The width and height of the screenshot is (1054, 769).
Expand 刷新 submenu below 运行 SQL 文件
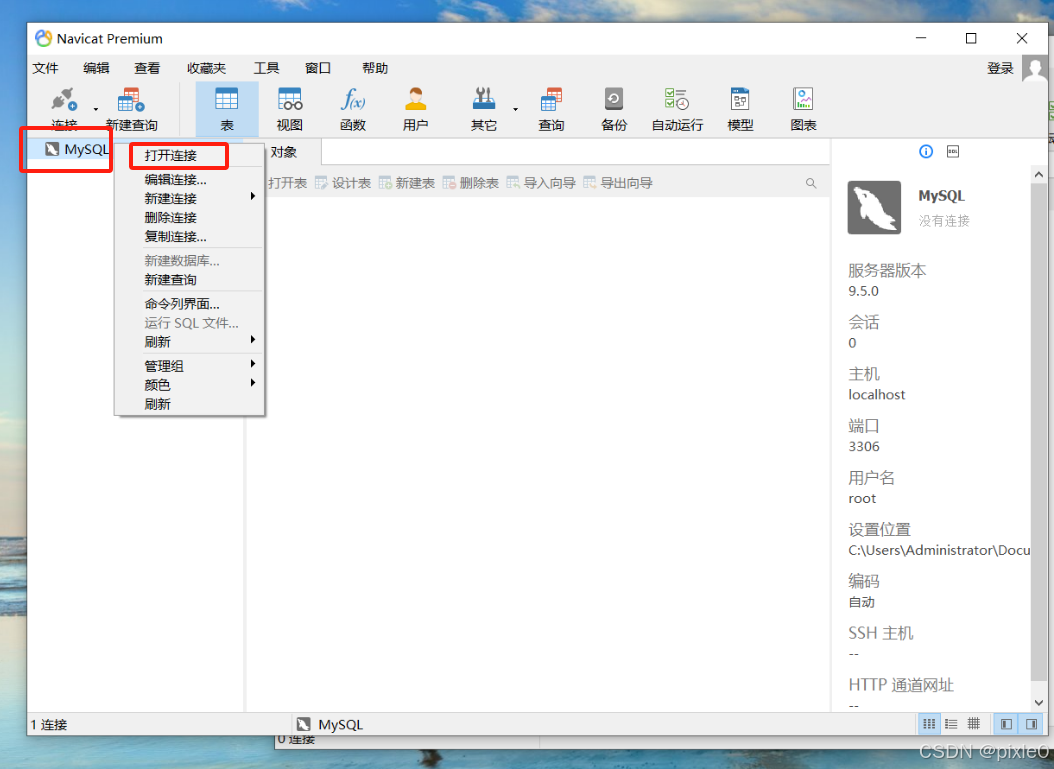(190, 341)
